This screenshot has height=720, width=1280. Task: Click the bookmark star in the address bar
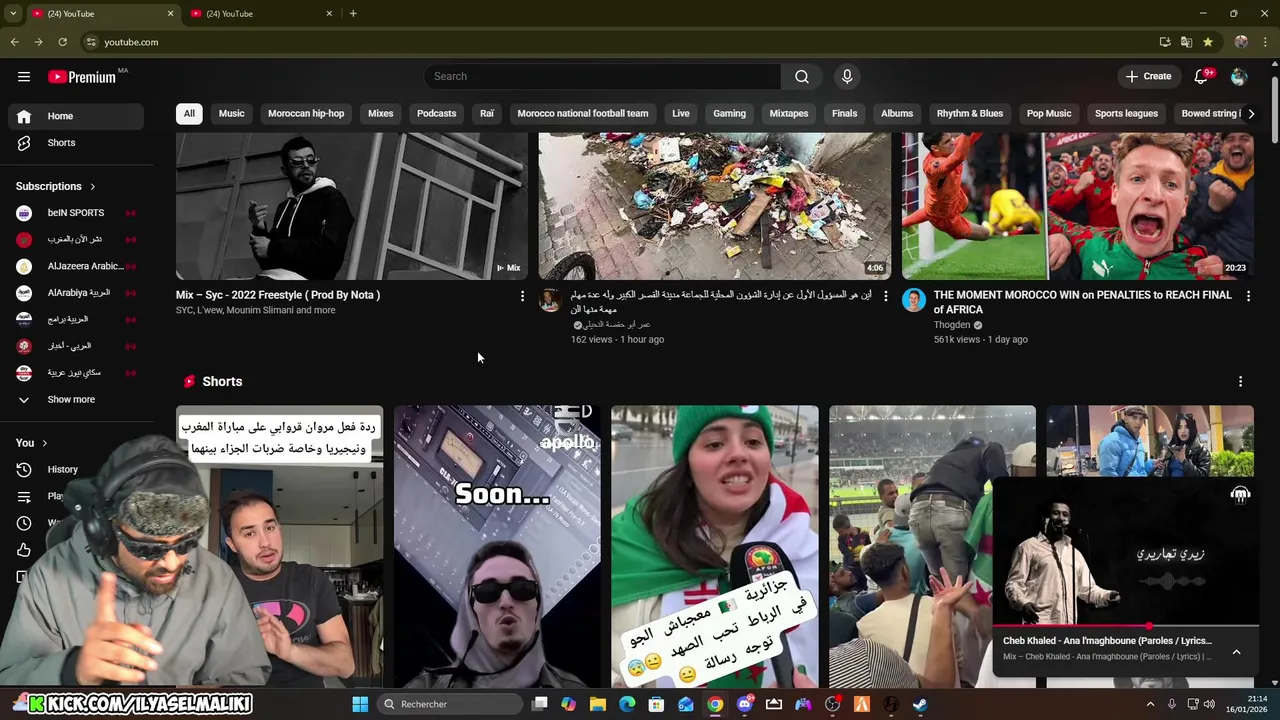click(1208, 42)
